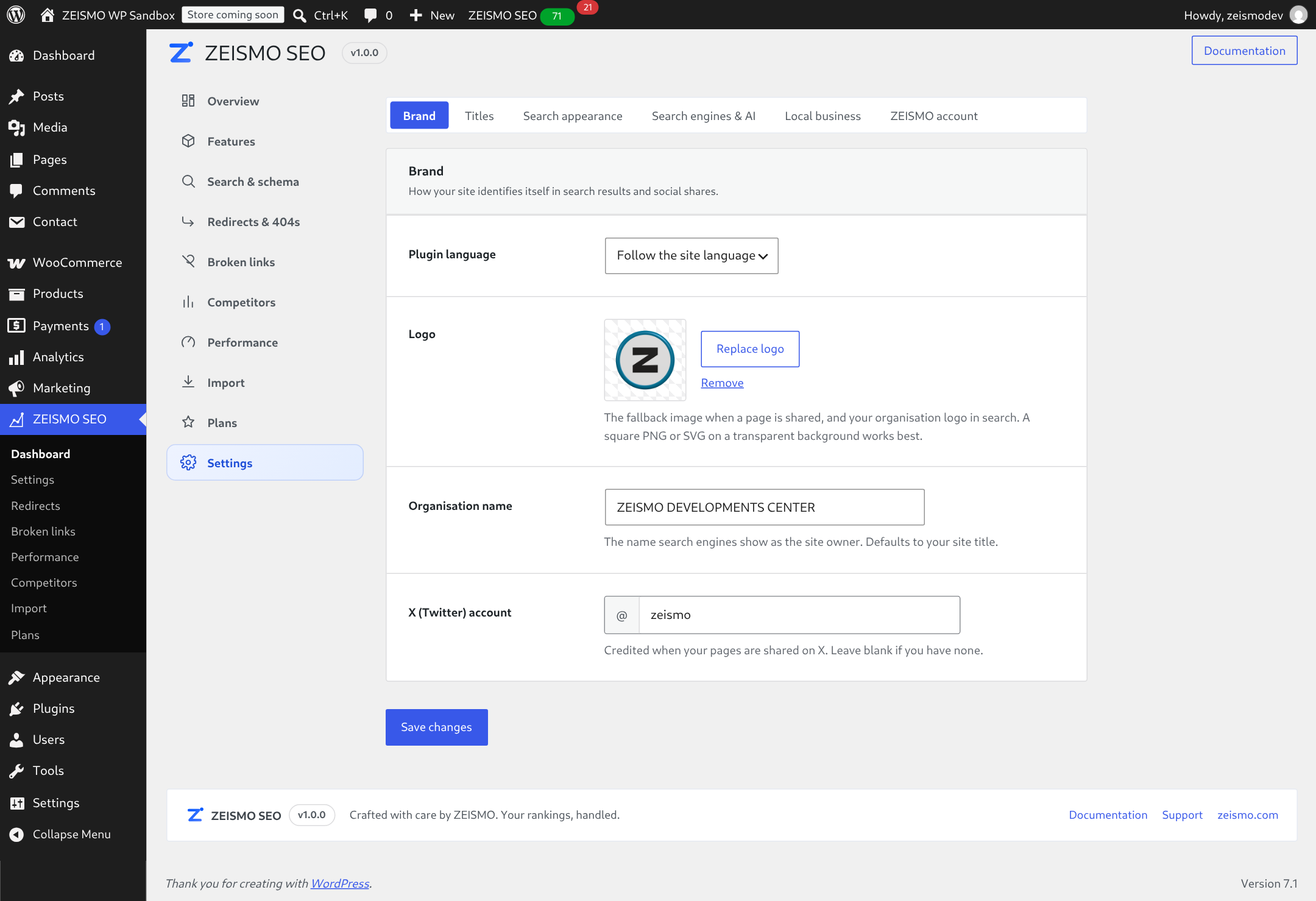Click the Remove logo link

[722, 383]
